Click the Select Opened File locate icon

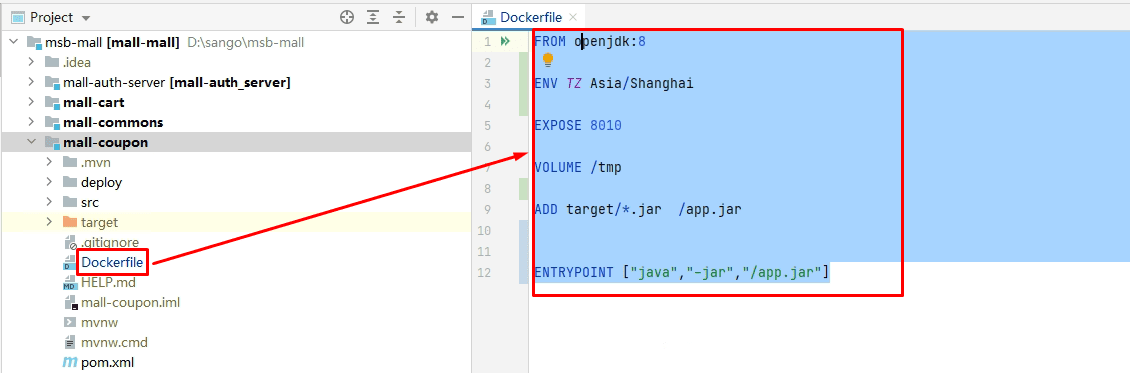click(347, 17)
